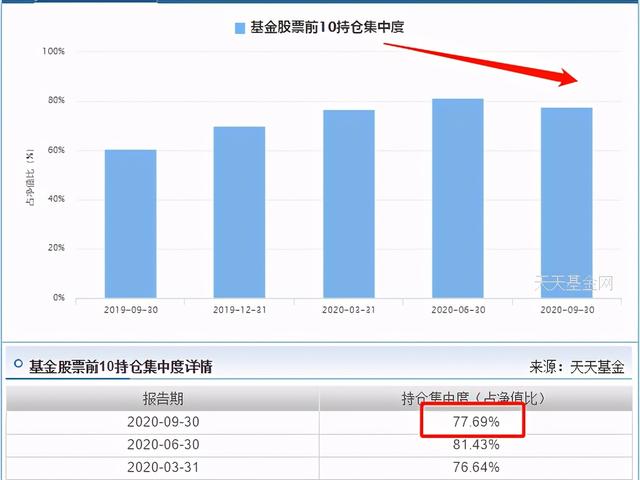Select the 2020-06-30 table row date
This screenshot has height=480, width=640.
pyautogui.click(x=163, y=445)
